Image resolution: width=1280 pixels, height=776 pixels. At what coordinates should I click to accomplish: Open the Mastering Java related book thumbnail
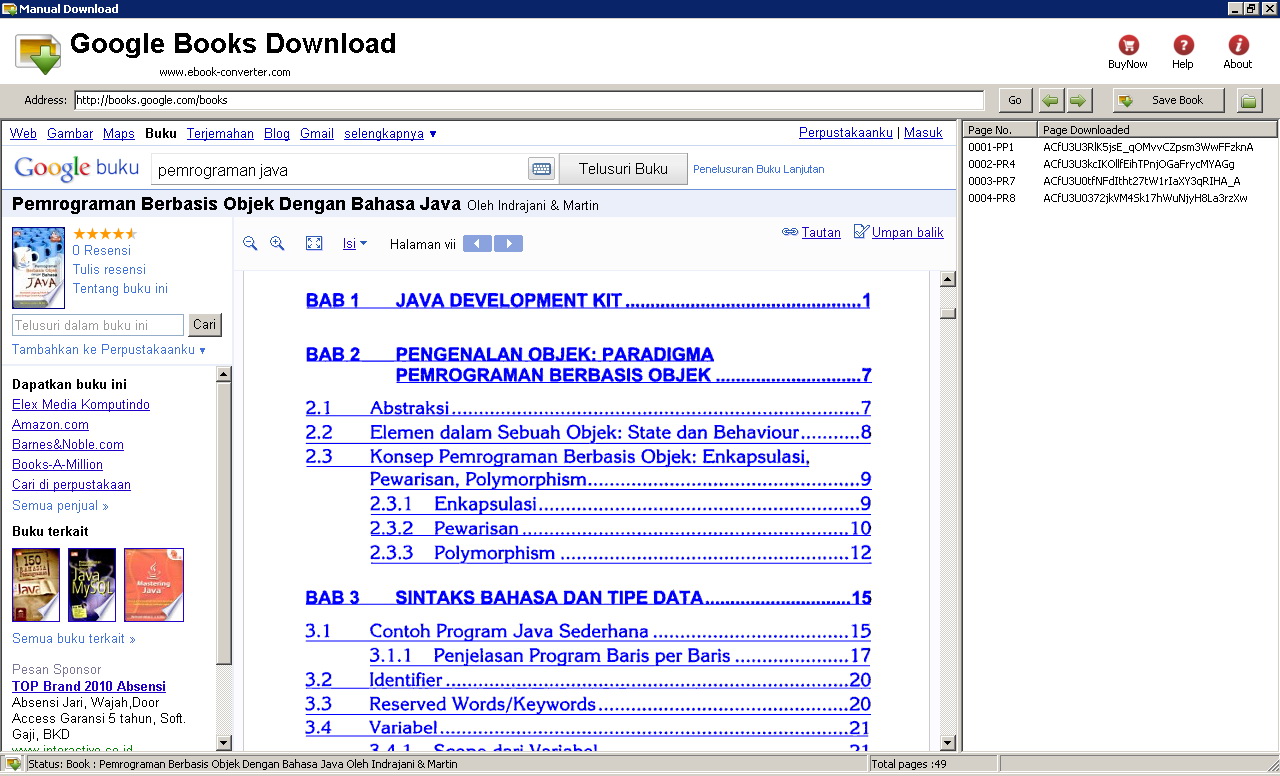pyautogui.click(x=154, y=585)
